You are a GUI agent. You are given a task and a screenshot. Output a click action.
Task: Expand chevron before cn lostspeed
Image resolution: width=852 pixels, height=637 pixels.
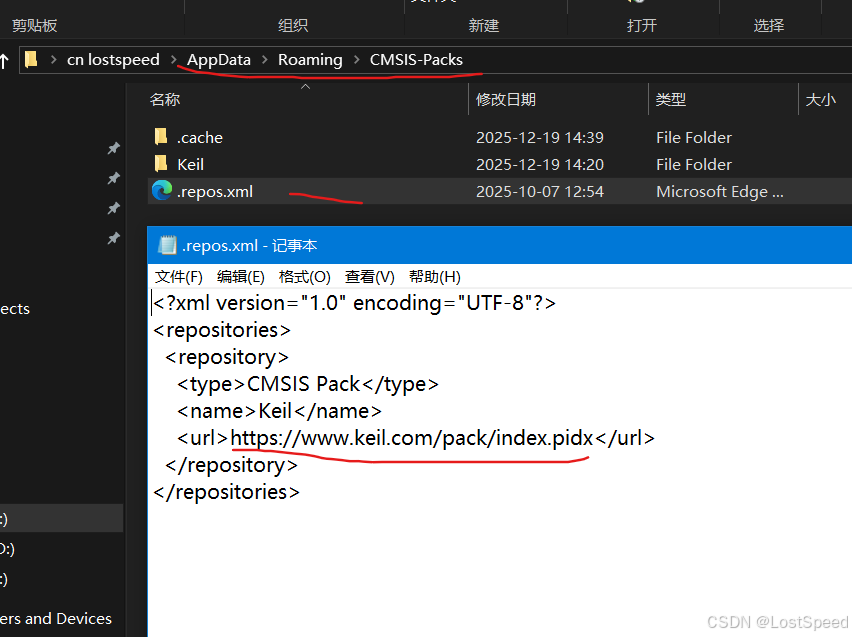(x=53, y=60)
